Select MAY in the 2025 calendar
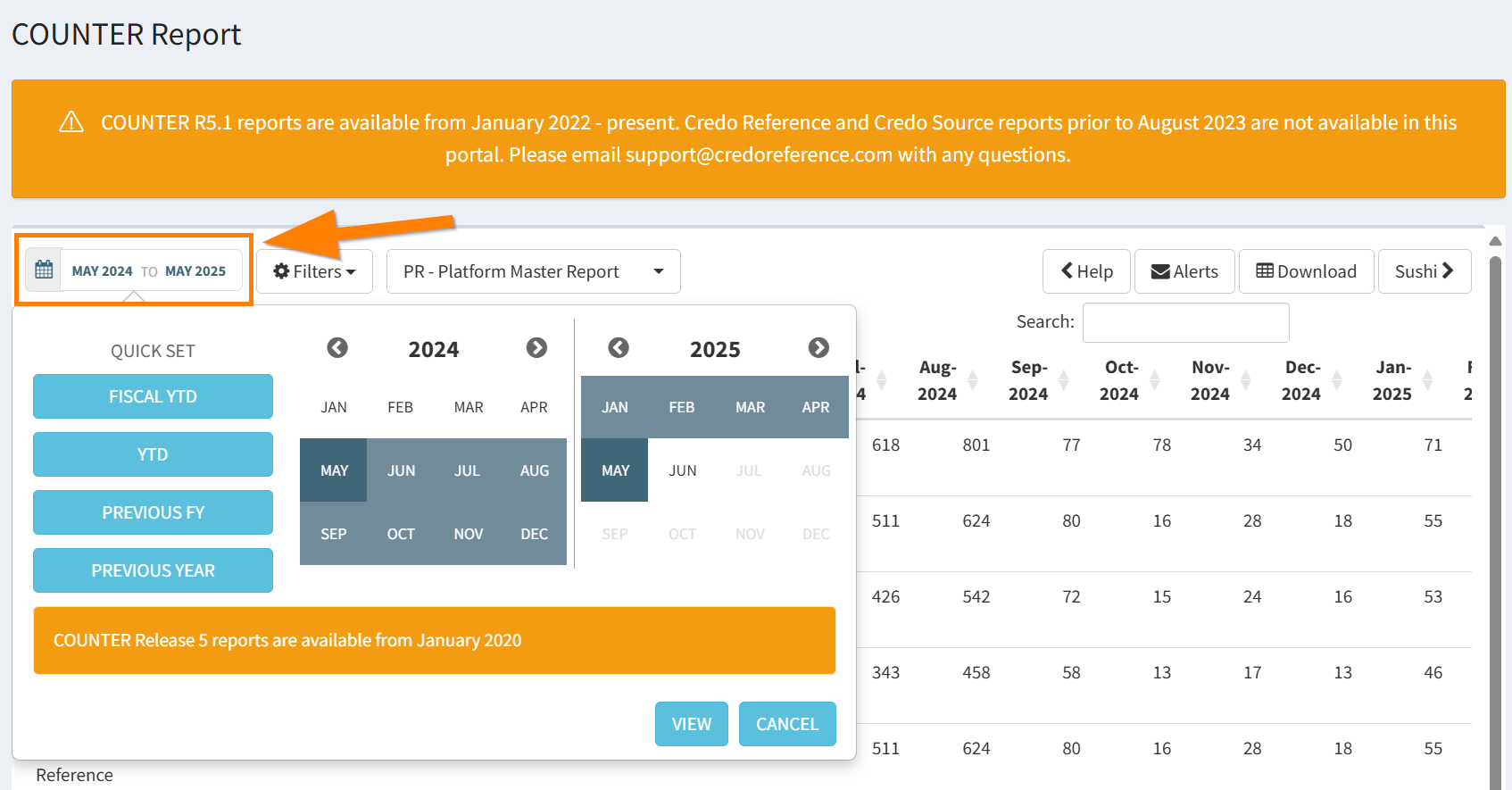Image resolution: width=1512 pixels, height=790 pixels. click(615, 470)
